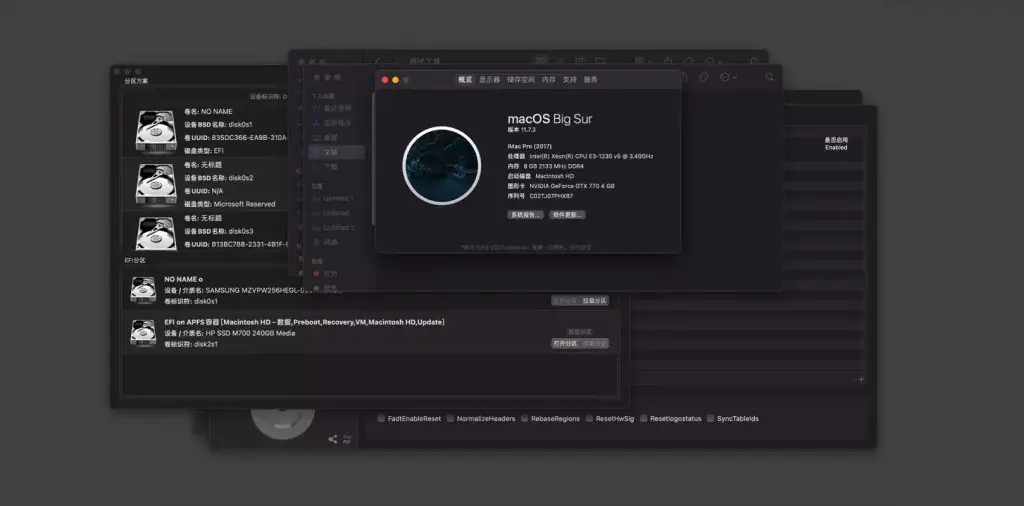Open Untitled 1 in Finder sidebar locations
1024x506 pixels.
pos(338,198)
